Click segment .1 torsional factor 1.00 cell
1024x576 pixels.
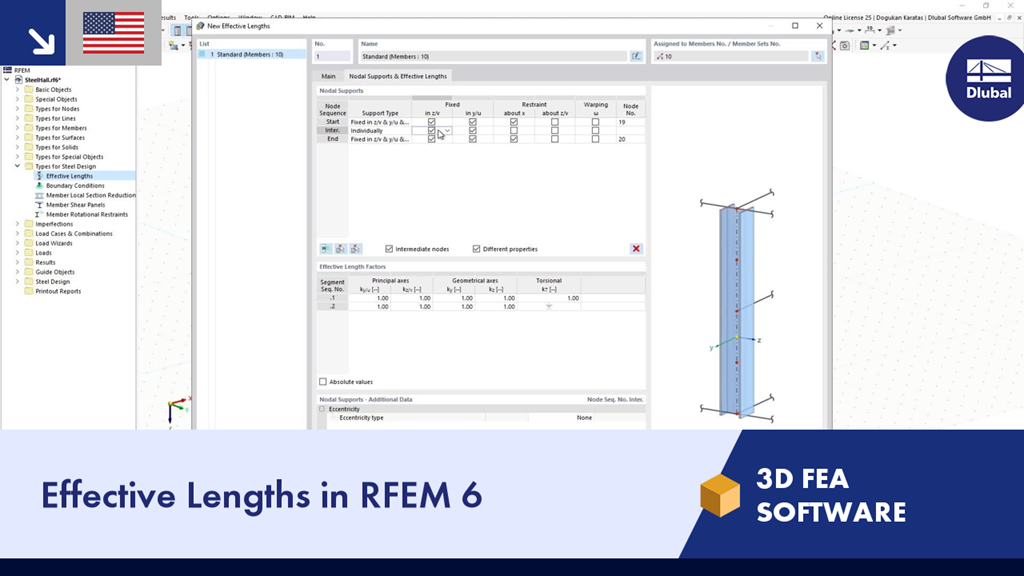click(x=549, y=298)
